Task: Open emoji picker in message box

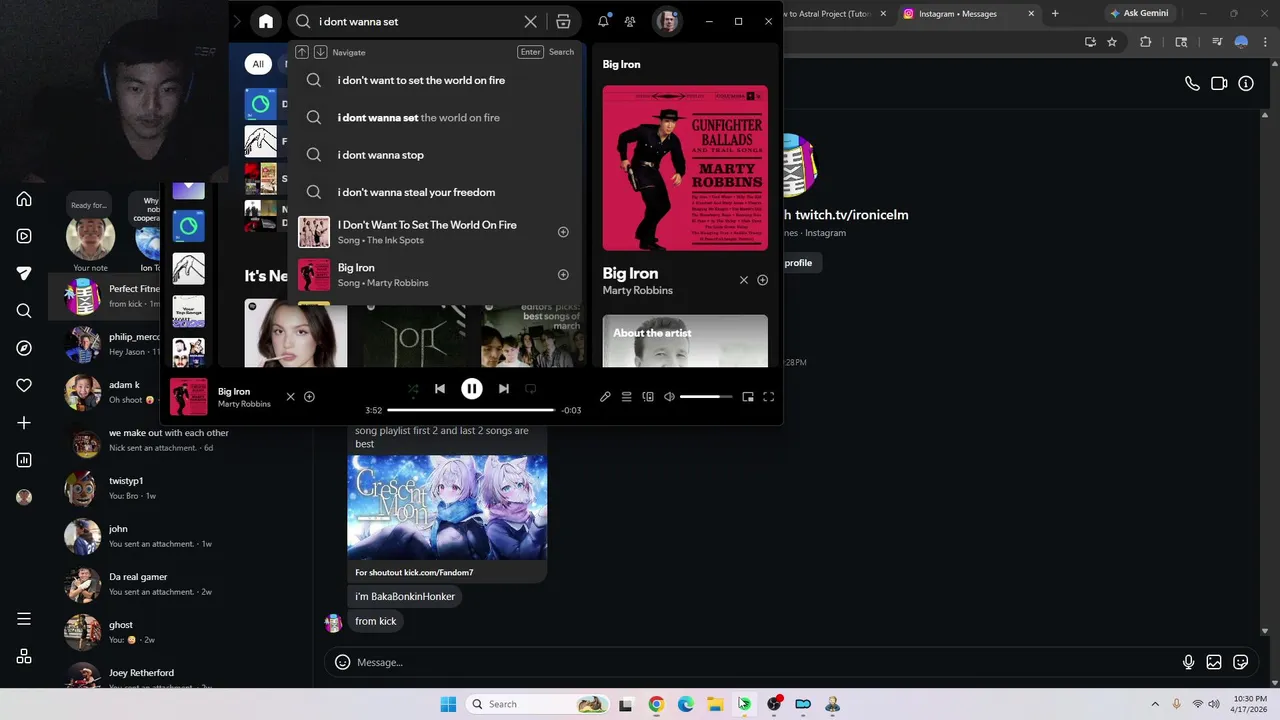Action: [342, 662]
